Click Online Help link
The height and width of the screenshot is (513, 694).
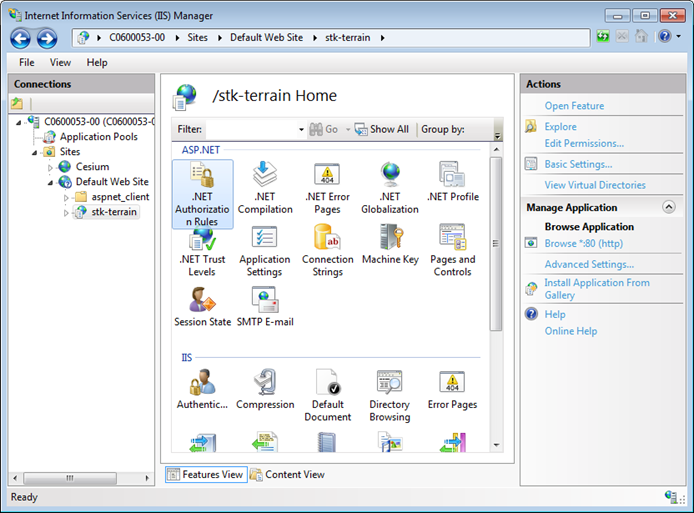click(571, 331)
